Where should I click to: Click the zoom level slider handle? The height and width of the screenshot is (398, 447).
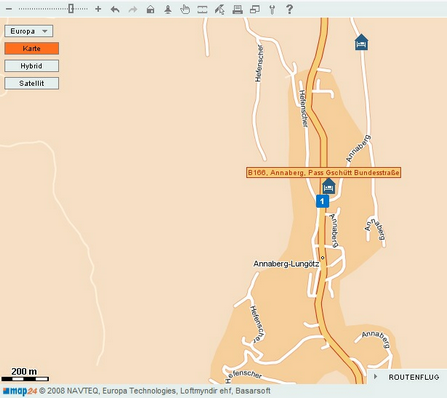coord(71,9)
